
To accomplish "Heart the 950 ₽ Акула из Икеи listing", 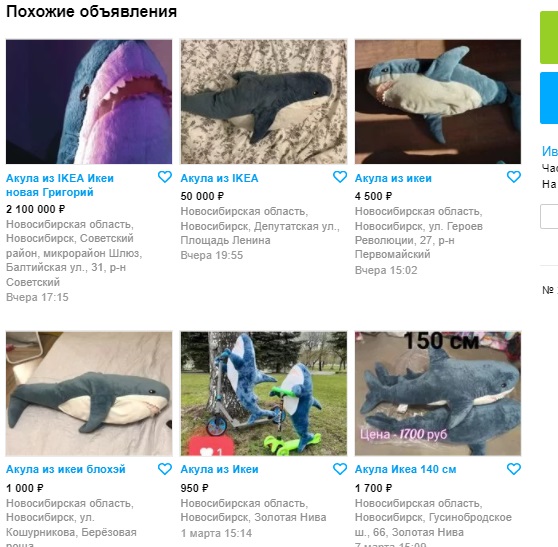I will pos(340,469).
